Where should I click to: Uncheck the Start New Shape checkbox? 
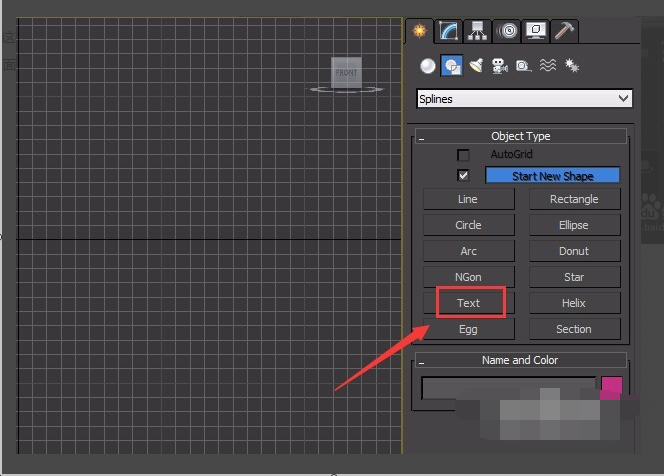coord(463,175)
